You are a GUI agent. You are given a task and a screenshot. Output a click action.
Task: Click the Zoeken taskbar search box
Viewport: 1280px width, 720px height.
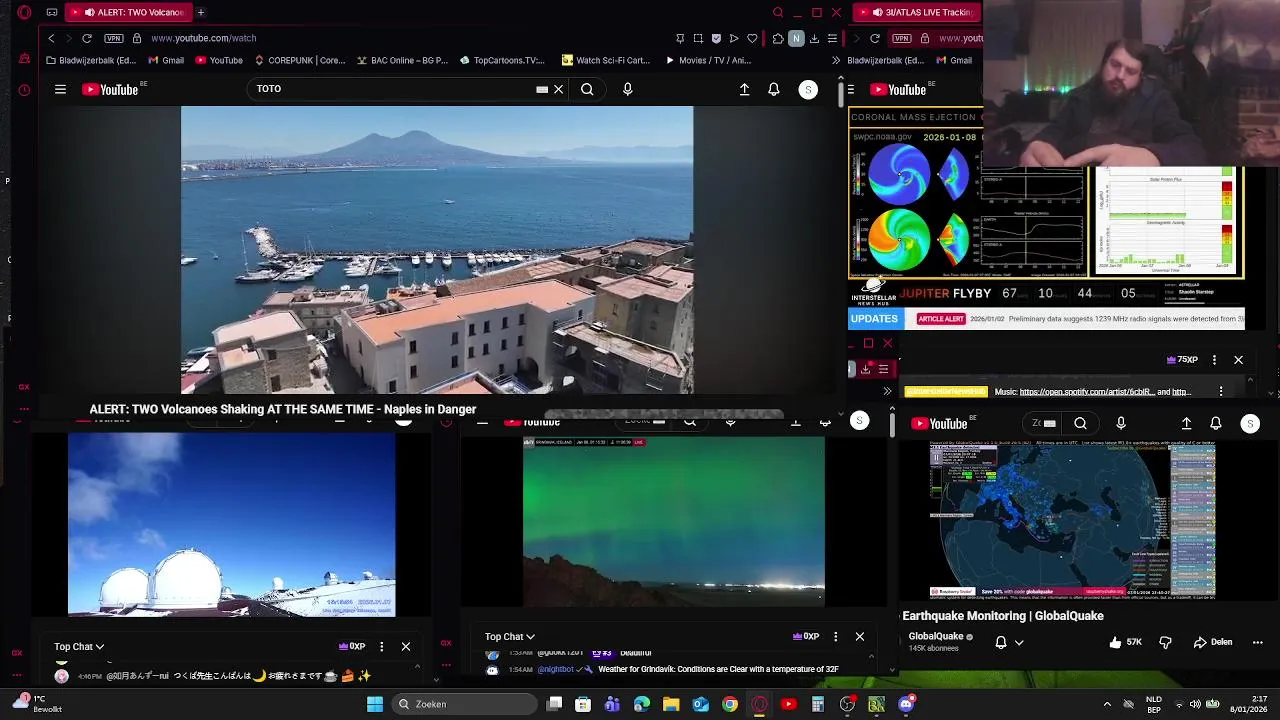pyautogui.click(x=465, y=704)
